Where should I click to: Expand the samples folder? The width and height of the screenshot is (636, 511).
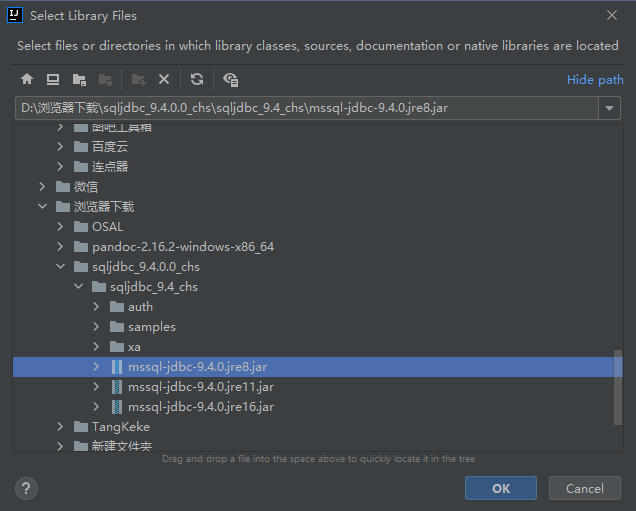click(96, 327)
